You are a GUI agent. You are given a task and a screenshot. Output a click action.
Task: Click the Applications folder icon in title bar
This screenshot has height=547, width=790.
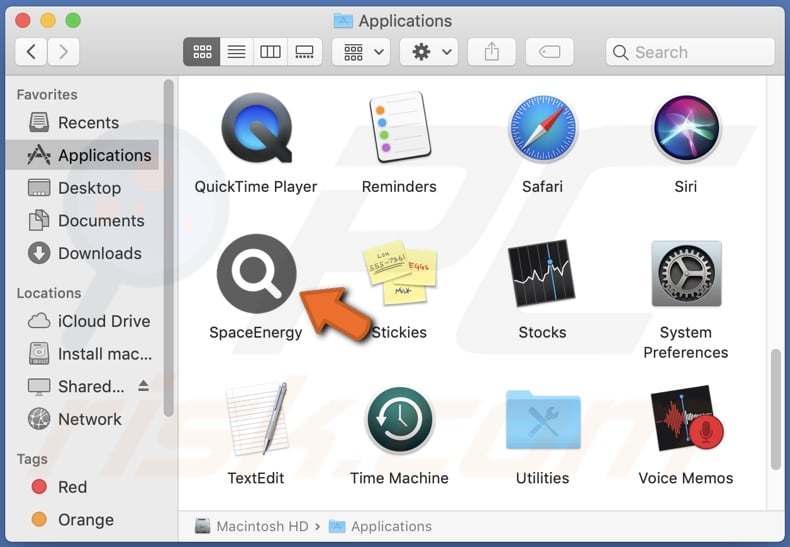click(x=343, y=21)
